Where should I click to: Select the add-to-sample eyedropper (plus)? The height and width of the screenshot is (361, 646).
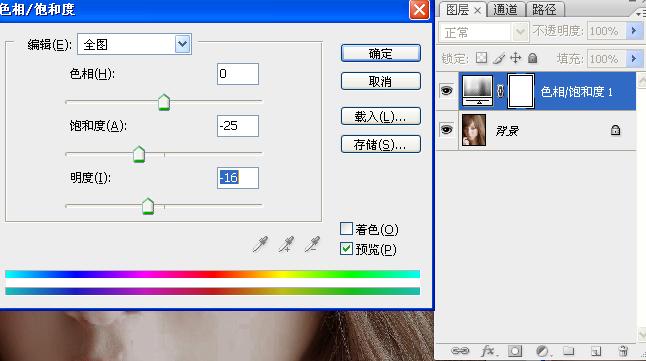286,244
